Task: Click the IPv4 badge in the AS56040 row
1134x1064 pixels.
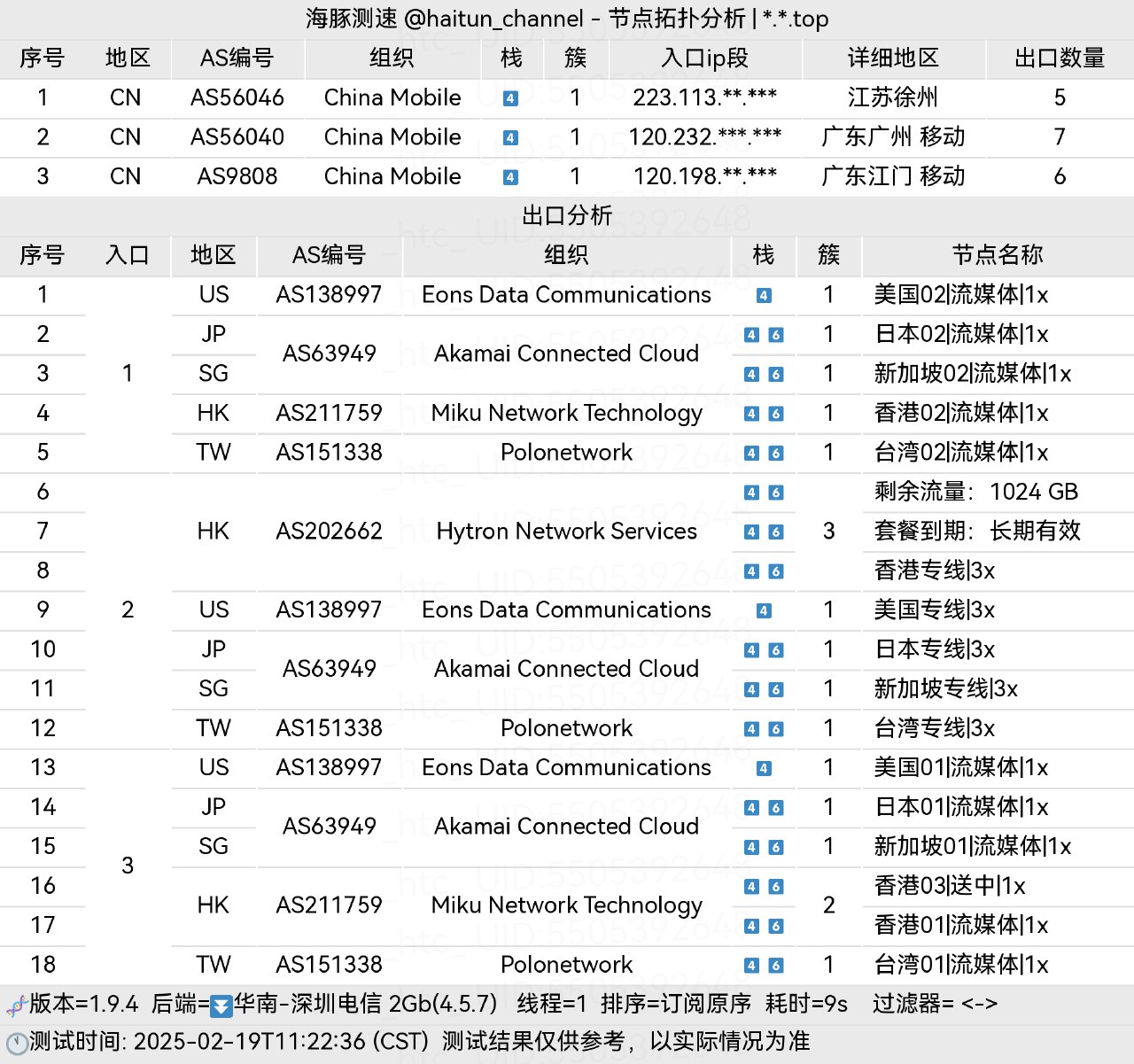Action: pyautogui.click(x=510, y=137)
